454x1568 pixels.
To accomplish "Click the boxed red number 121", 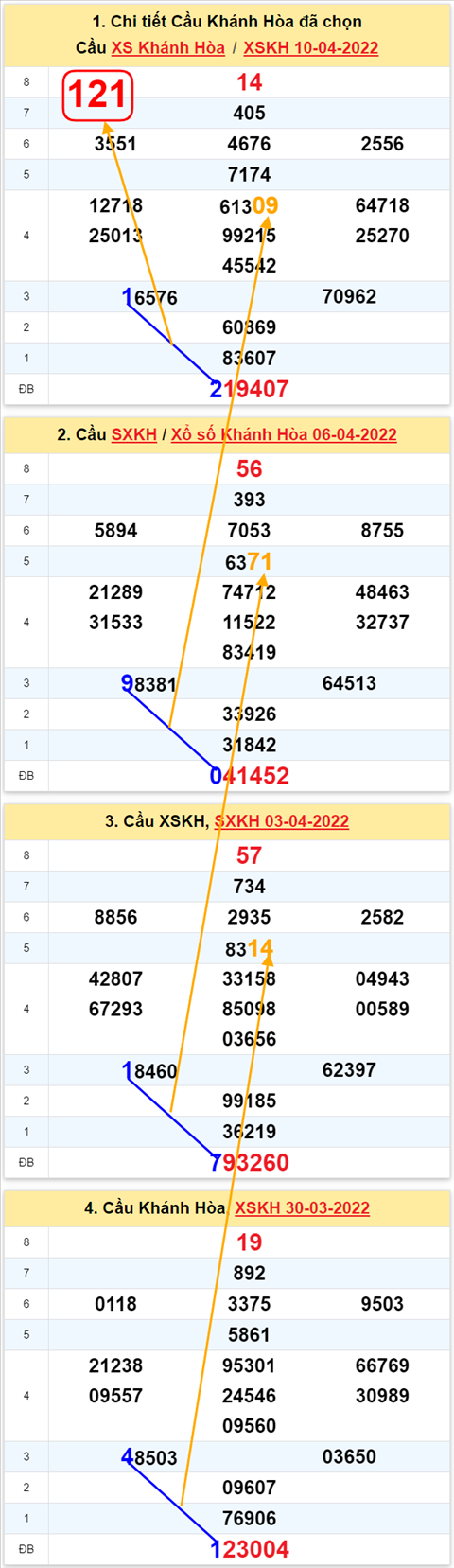I will click(x=97, y=96).
